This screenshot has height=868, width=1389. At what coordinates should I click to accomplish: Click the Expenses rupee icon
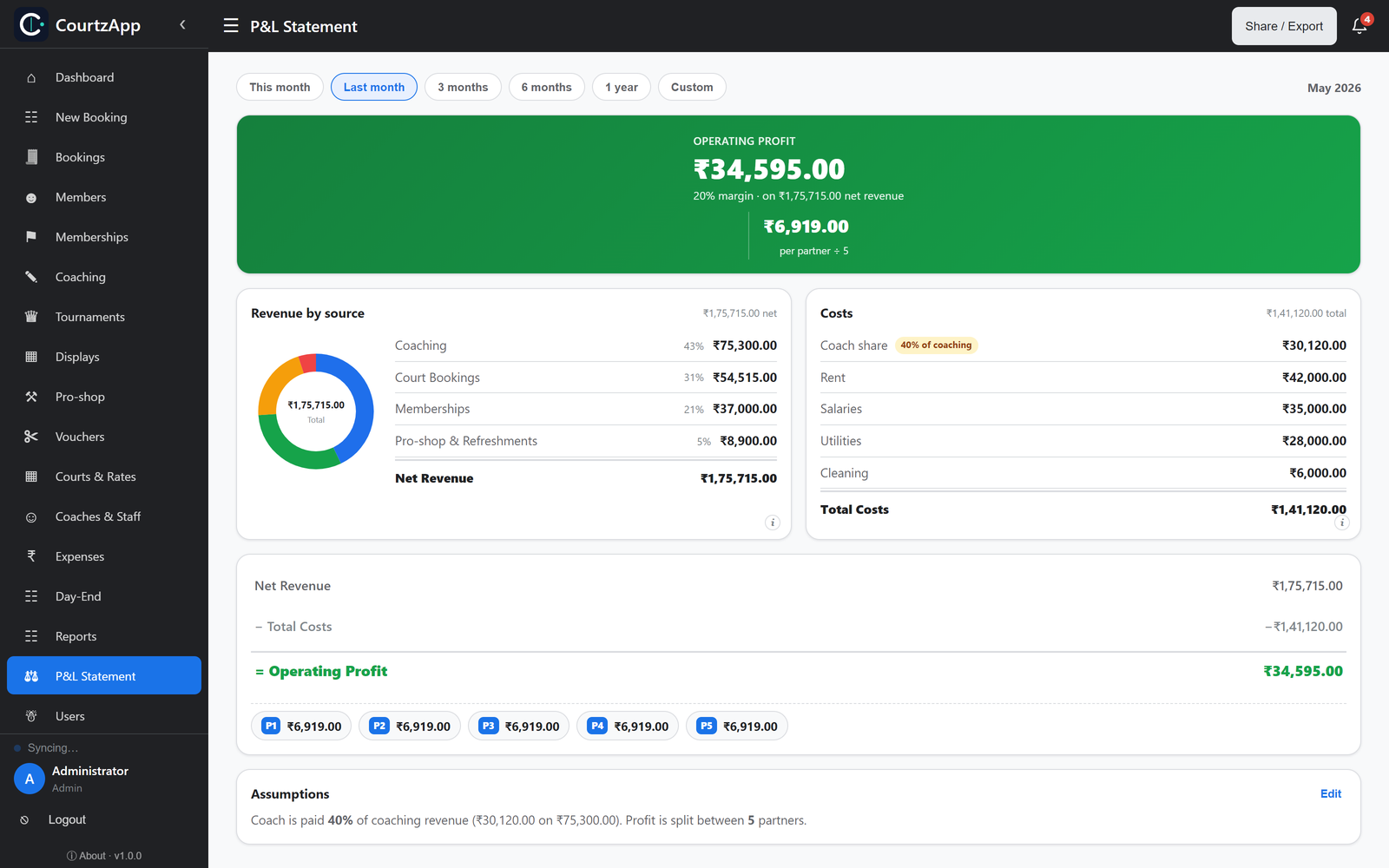click(31, 556)
